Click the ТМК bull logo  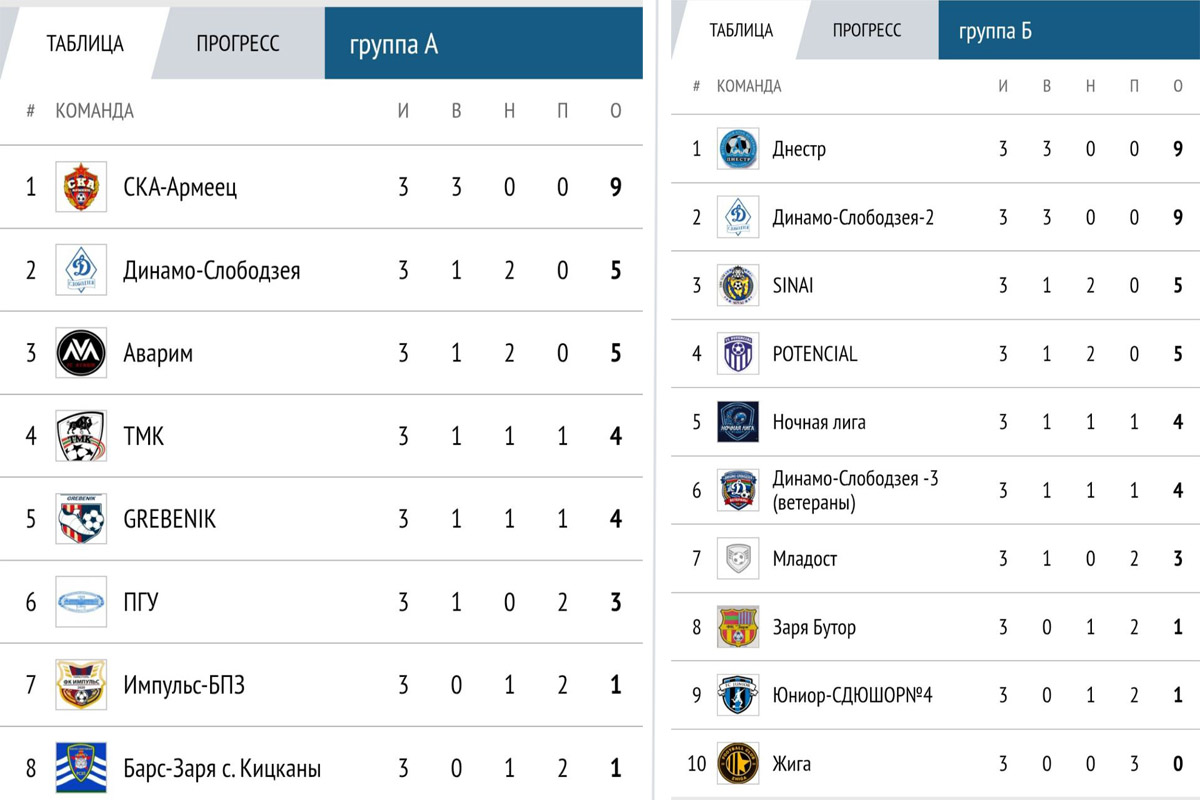[80, 436]
